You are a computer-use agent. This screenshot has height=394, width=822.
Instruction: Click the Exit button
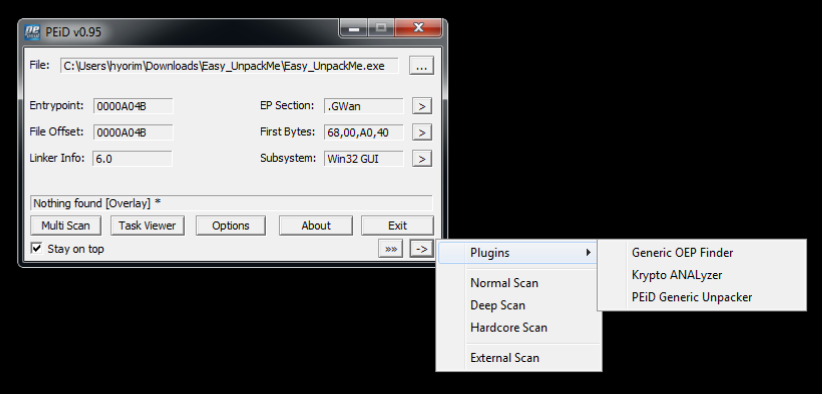tap(397, 226)
